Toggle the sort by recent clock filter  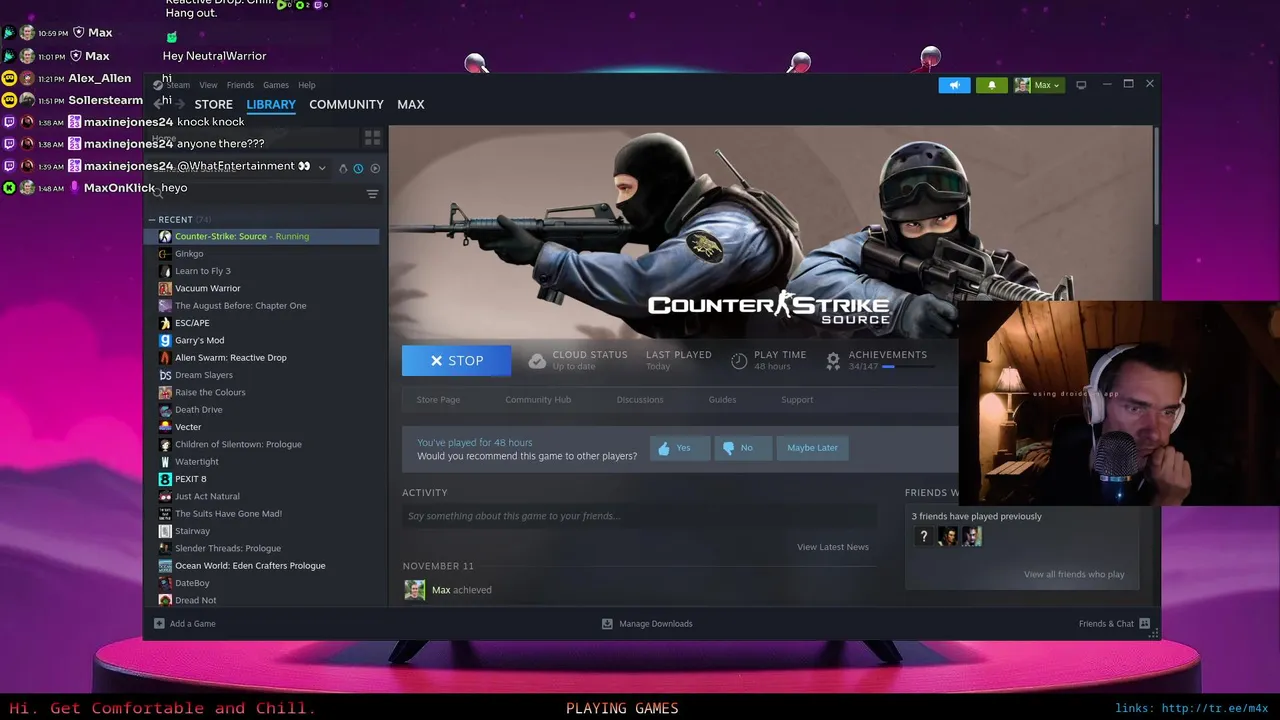point(358,168)
